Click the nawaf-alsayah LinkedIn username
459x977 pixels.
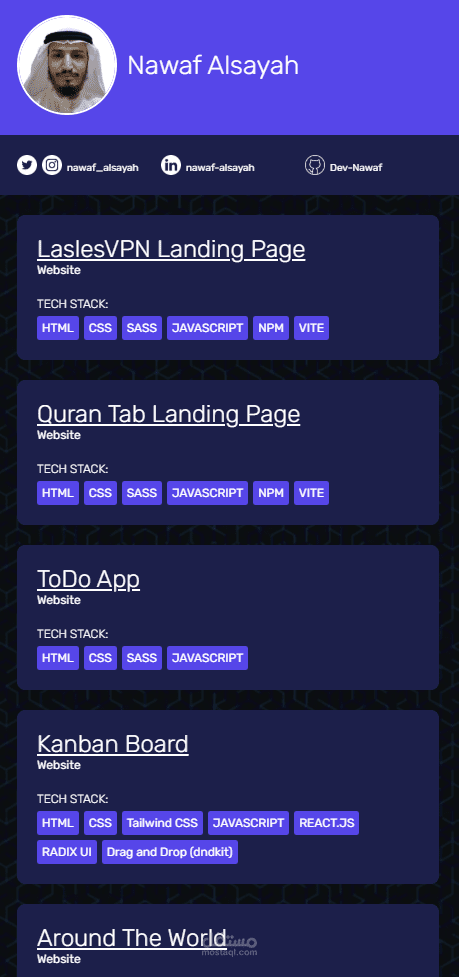coord(220,168)
